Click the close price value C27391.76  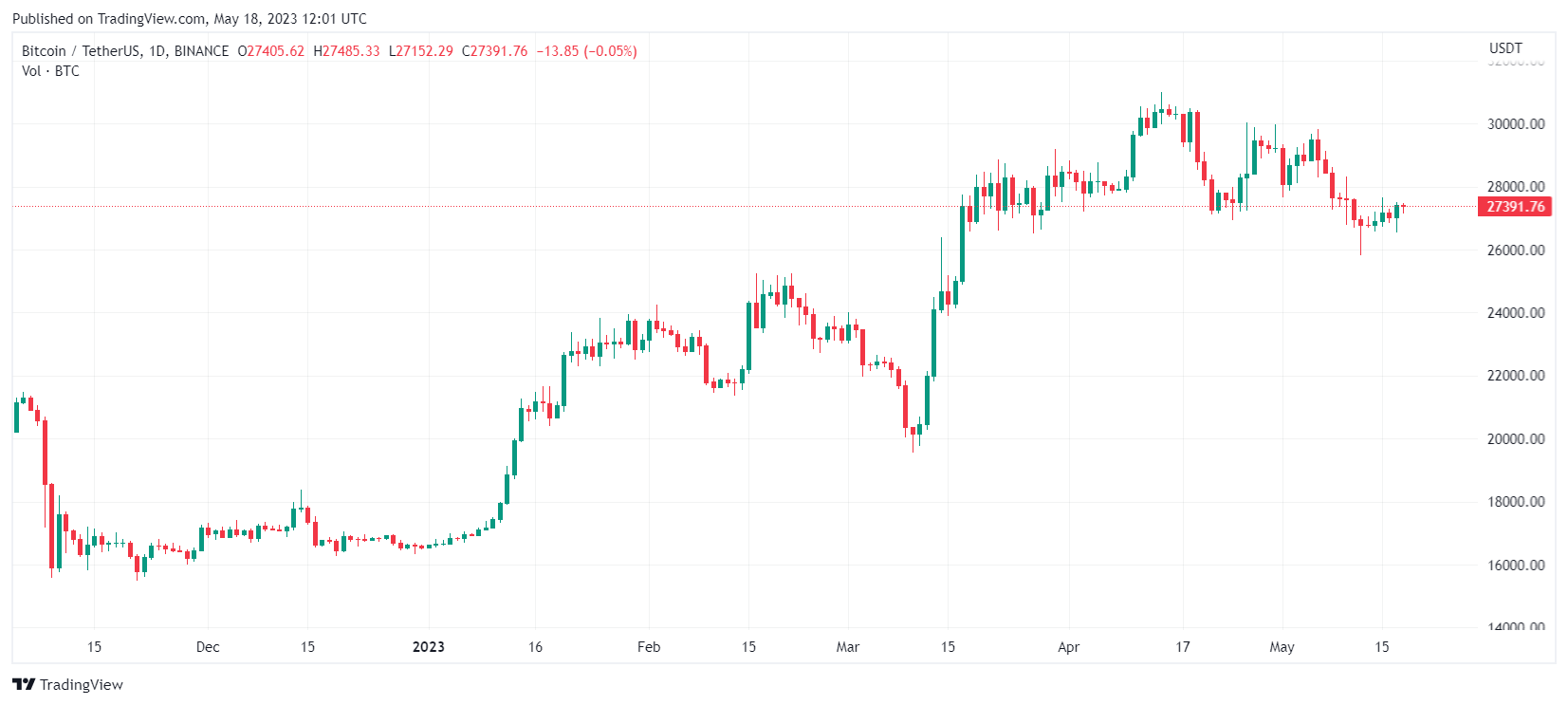494,51
